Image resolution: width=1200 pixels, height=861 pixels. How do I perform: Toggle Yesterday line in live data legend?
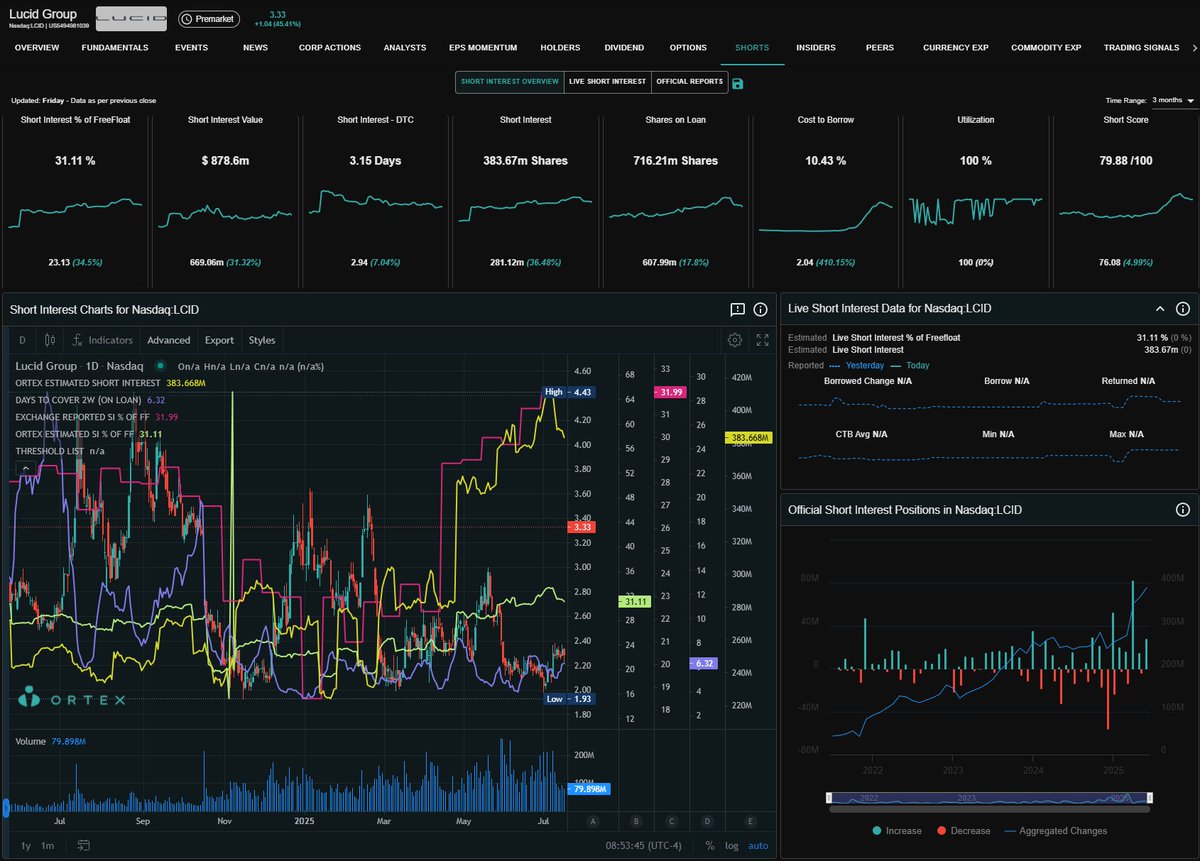tap(857, 365)
